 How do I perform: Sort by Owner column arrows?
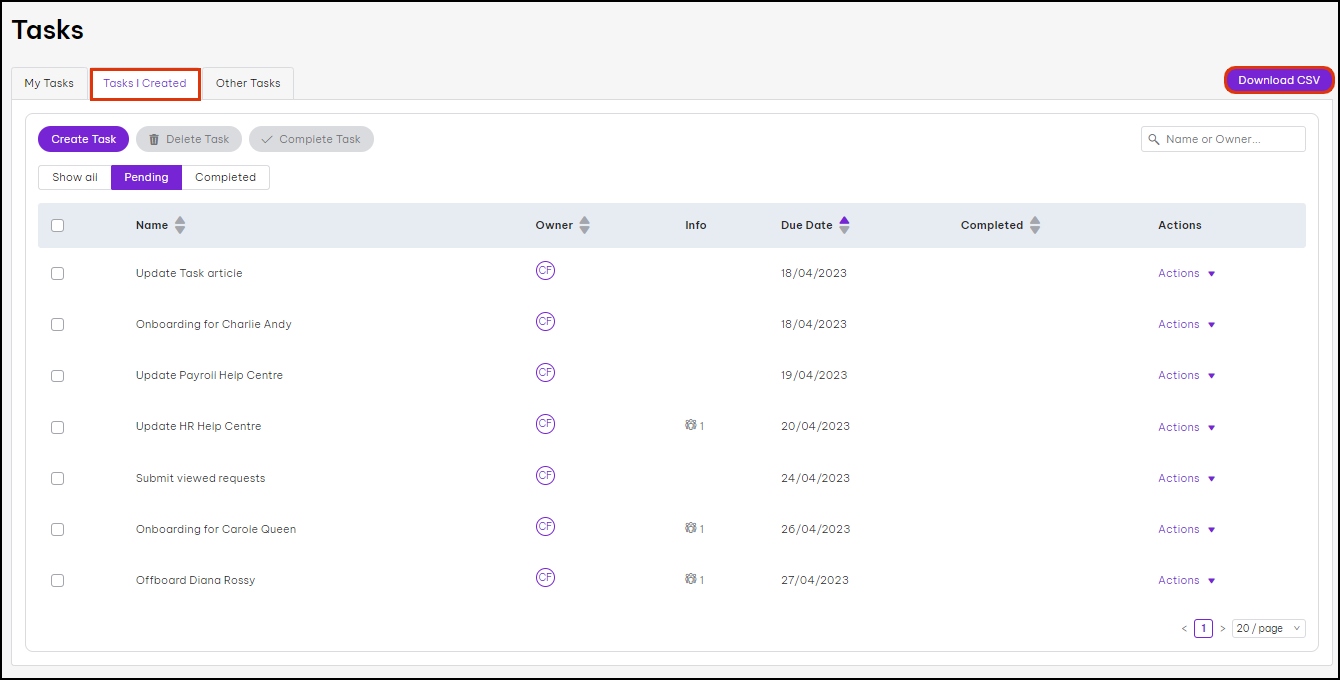tap(584, 225)
